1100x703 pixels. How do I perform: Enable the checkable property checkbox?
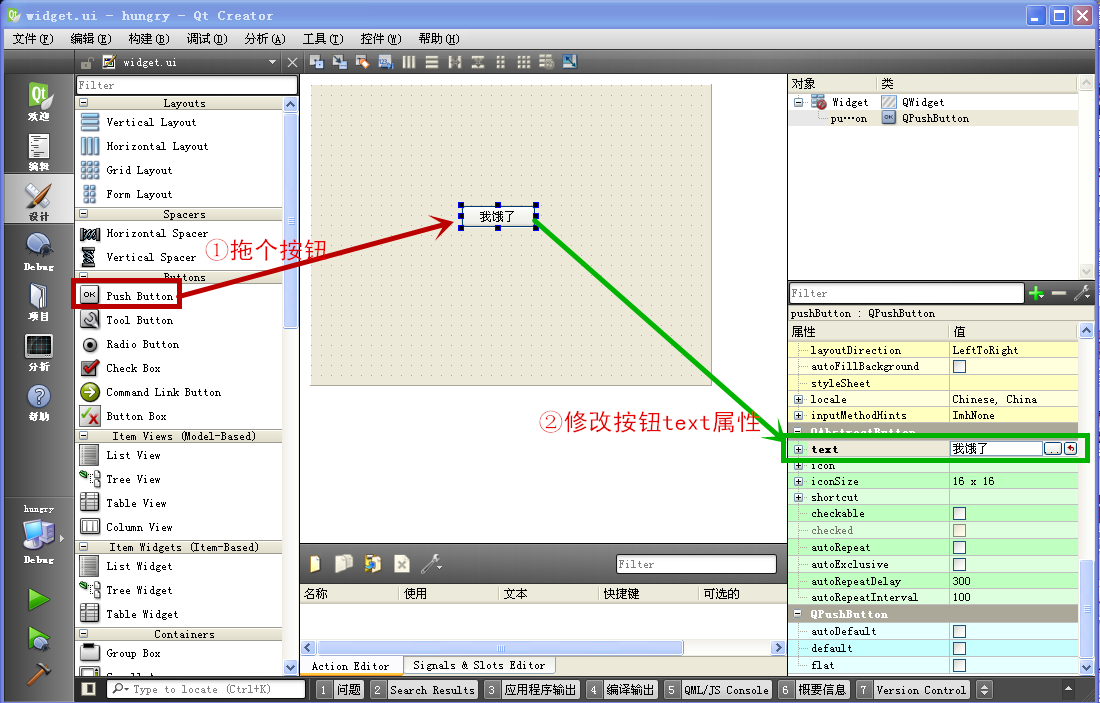959,514
